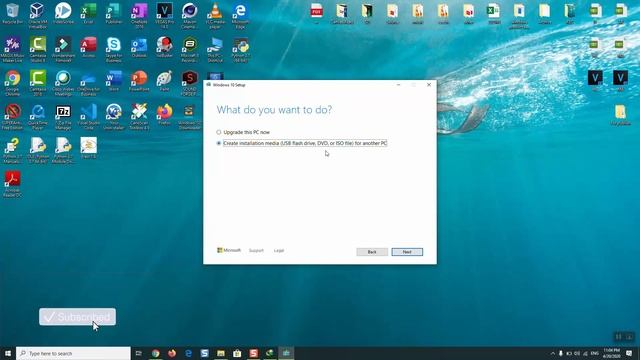Select the Oracle VM VirtualBox desktop icon
The width and height of the screenshot is (640, 360).
click(x=38, y=16)
